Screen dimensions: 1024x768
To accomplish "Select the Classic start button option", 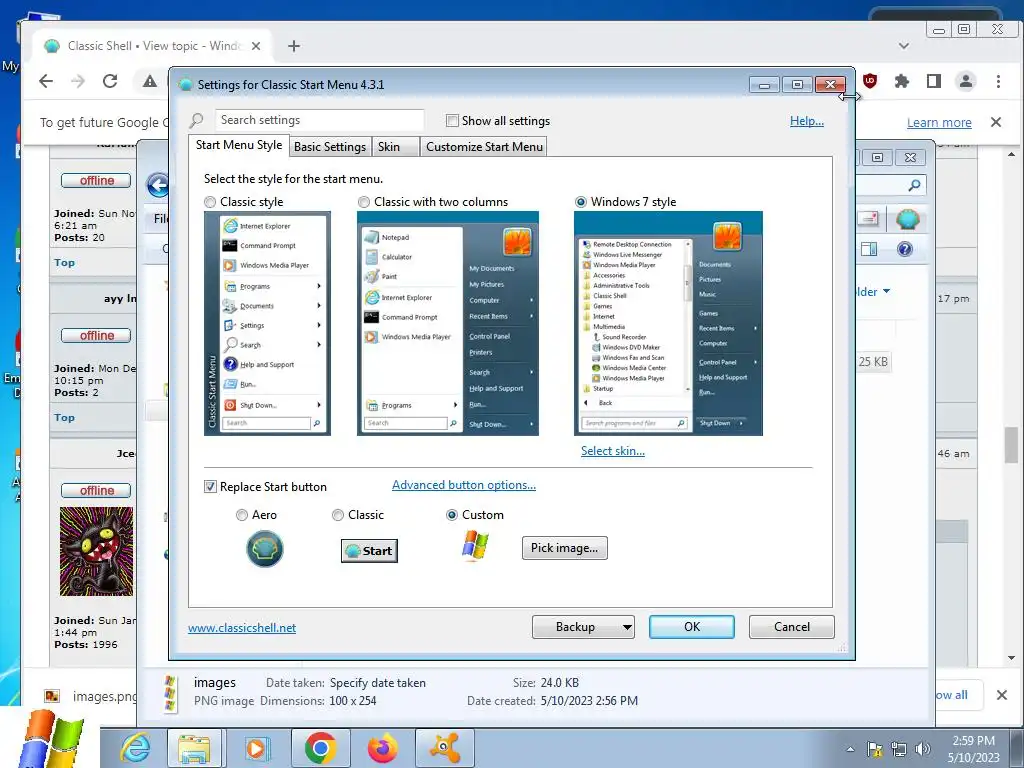I will pos(338,515).
